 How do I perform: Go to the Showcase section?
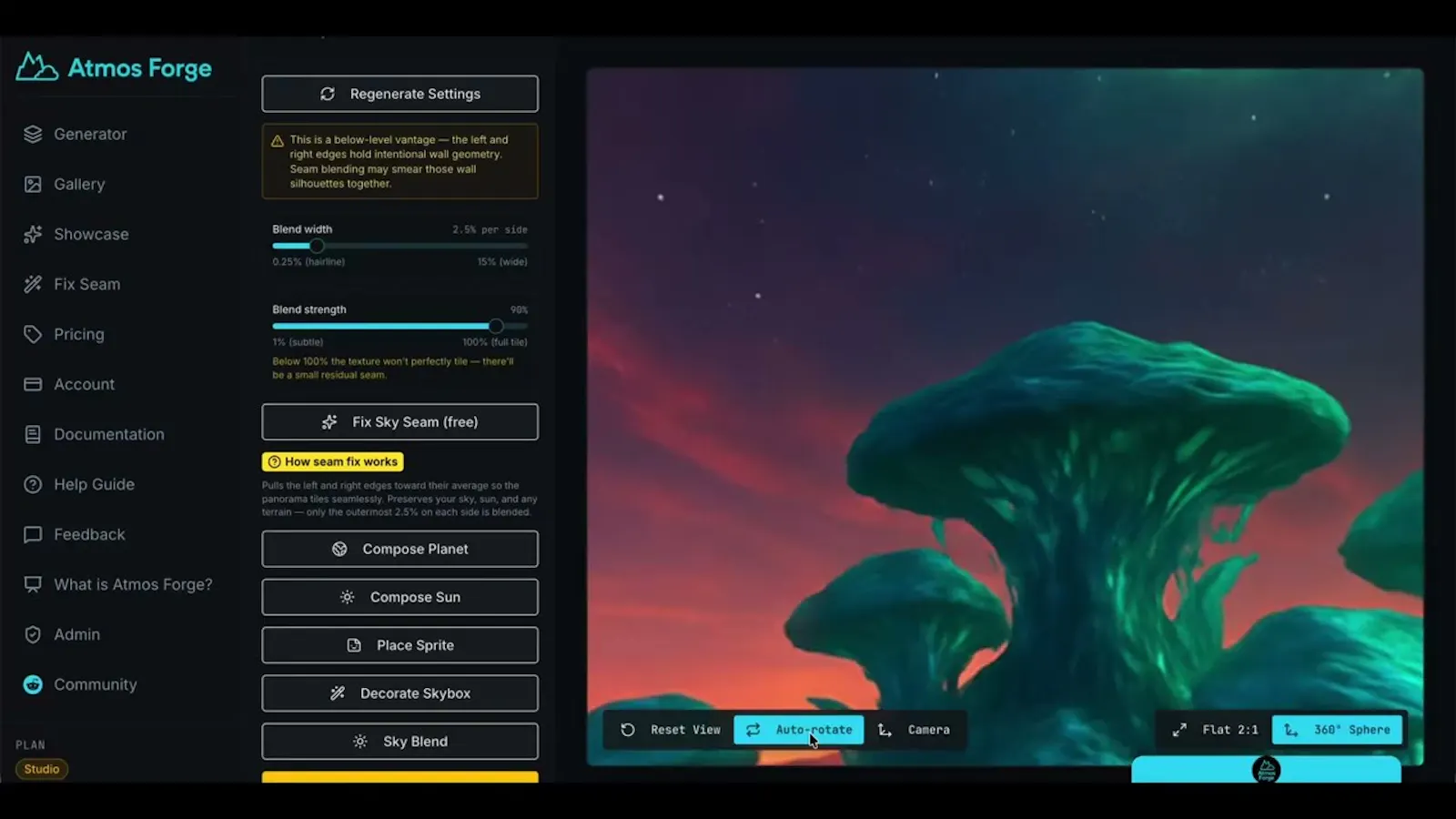(91, 234)
